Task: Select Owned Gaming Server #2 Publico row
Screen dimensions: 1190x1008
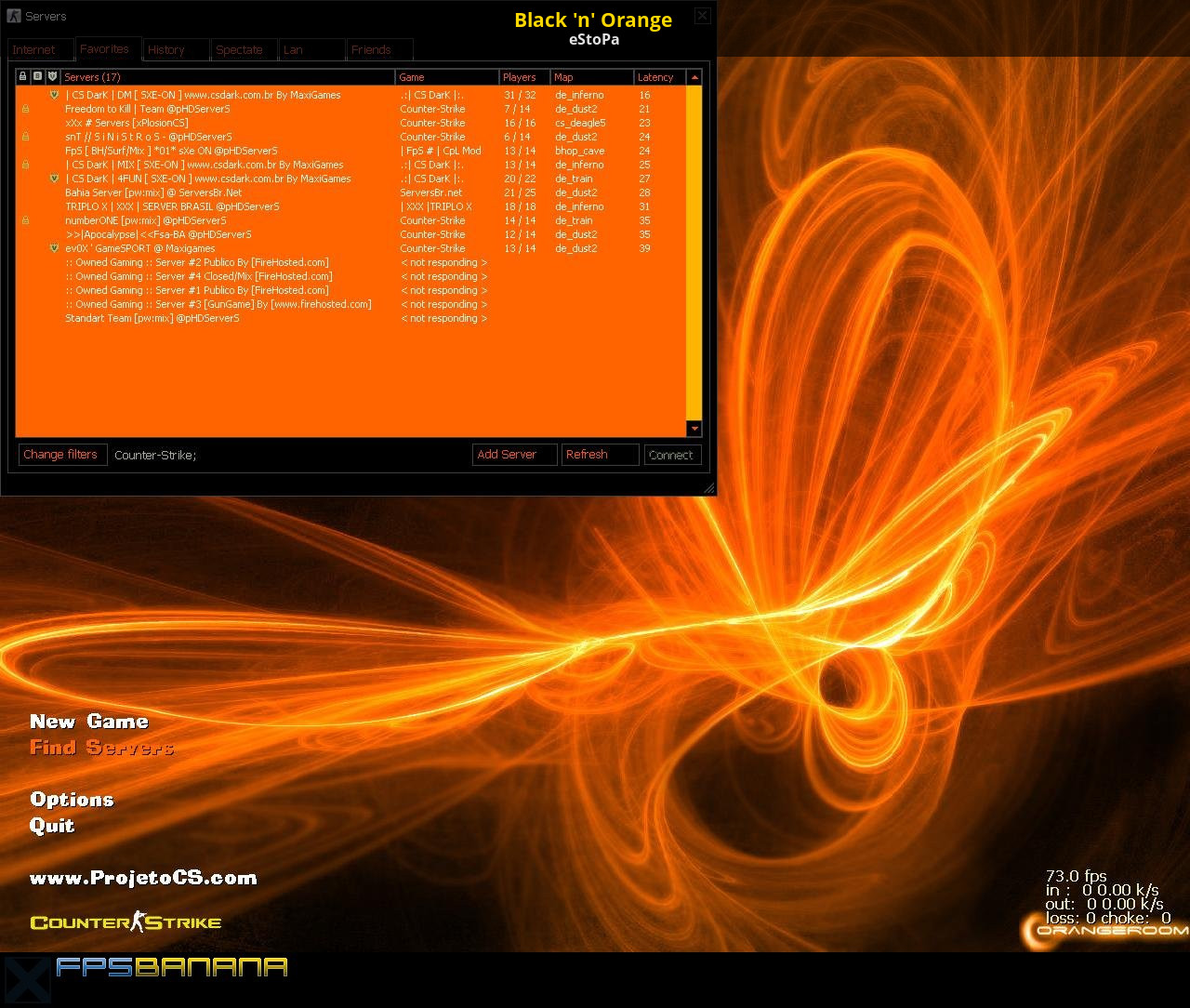Action: [350, 262]
